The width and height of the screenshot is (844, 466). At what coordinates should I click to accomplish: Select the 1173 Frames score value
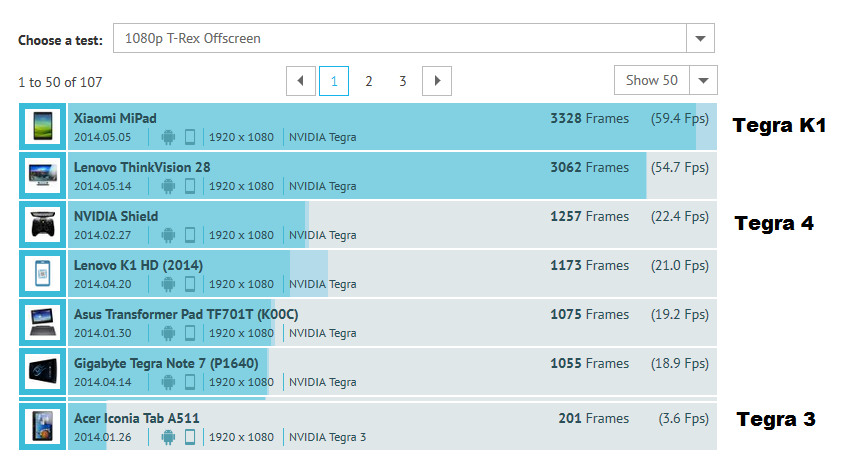(589, 265)
